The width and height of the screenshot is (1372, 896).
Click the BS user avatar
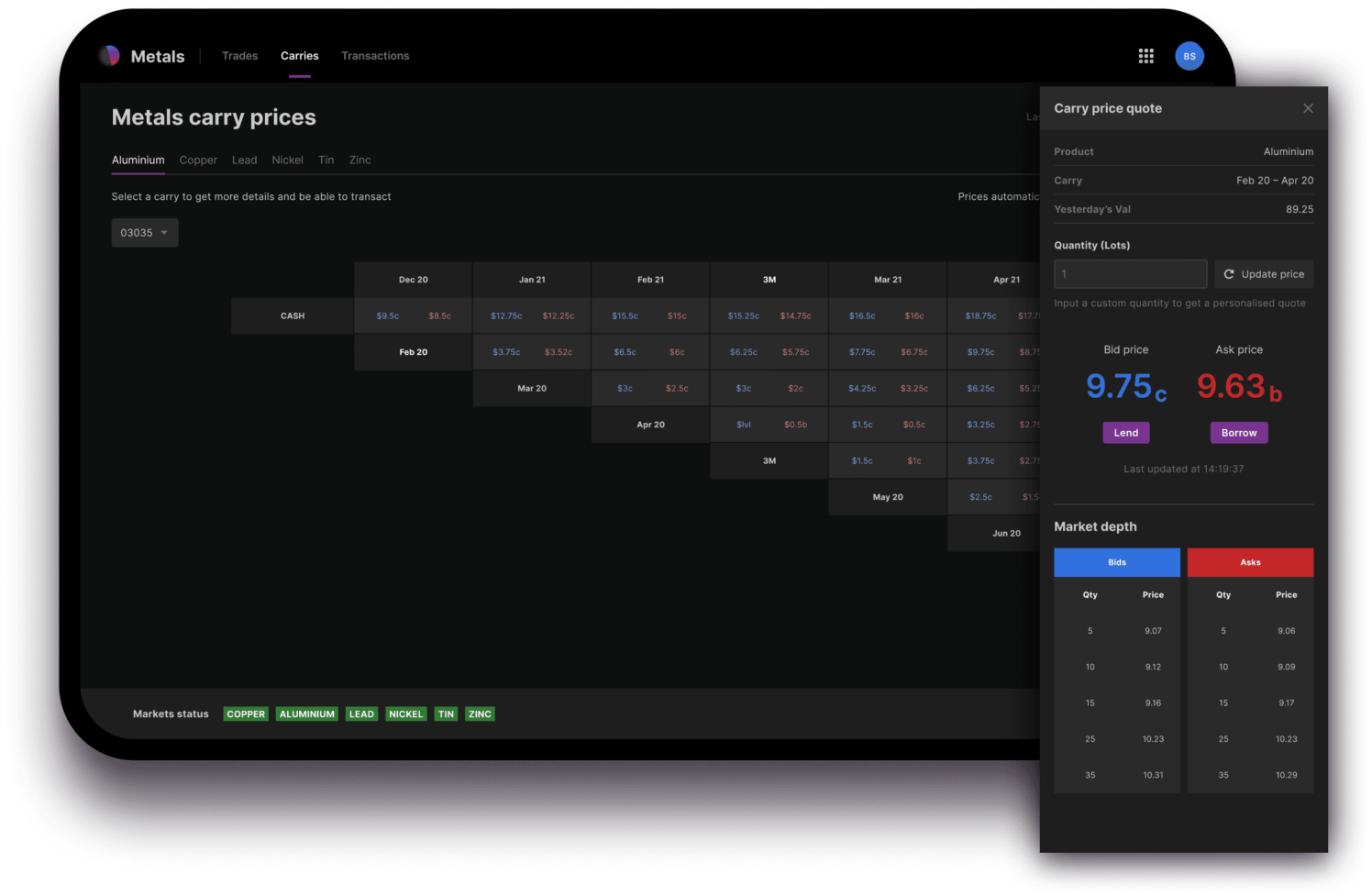1189,56
